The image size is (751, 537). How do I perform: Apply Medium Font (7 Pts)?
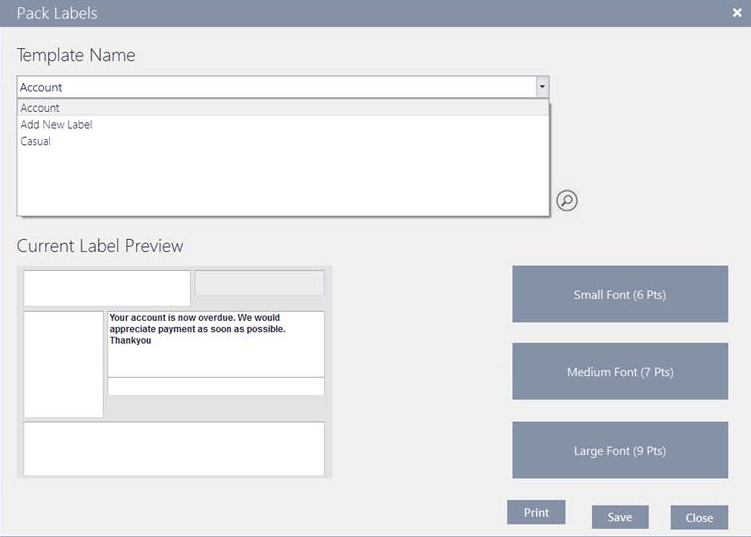click(x=620, y=372)
